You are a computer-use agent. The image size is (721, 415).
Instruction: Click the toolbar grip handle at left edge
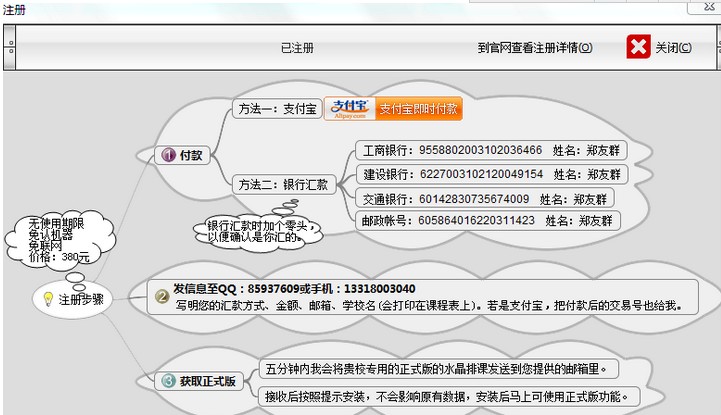pyautogui.click(x=10, y=47)
